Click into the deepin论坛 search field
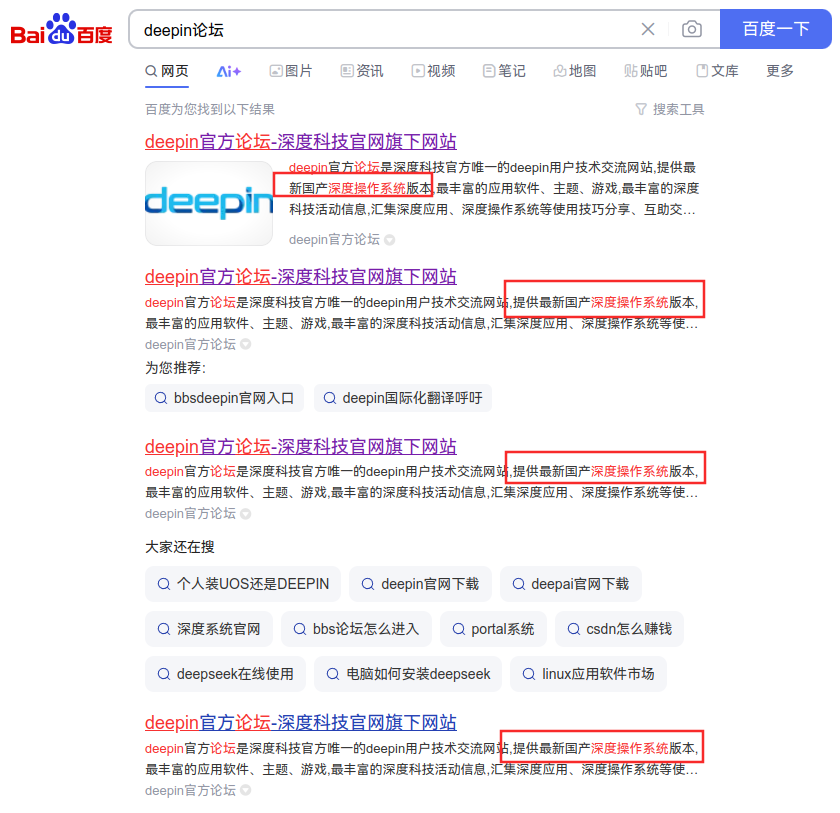The height and width of the screenshot is (813, 840). click(386, 29)
